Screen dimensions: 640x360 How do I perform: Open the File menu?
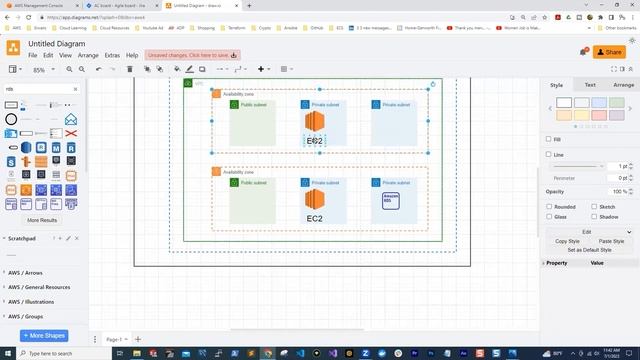tap(33, 55)
